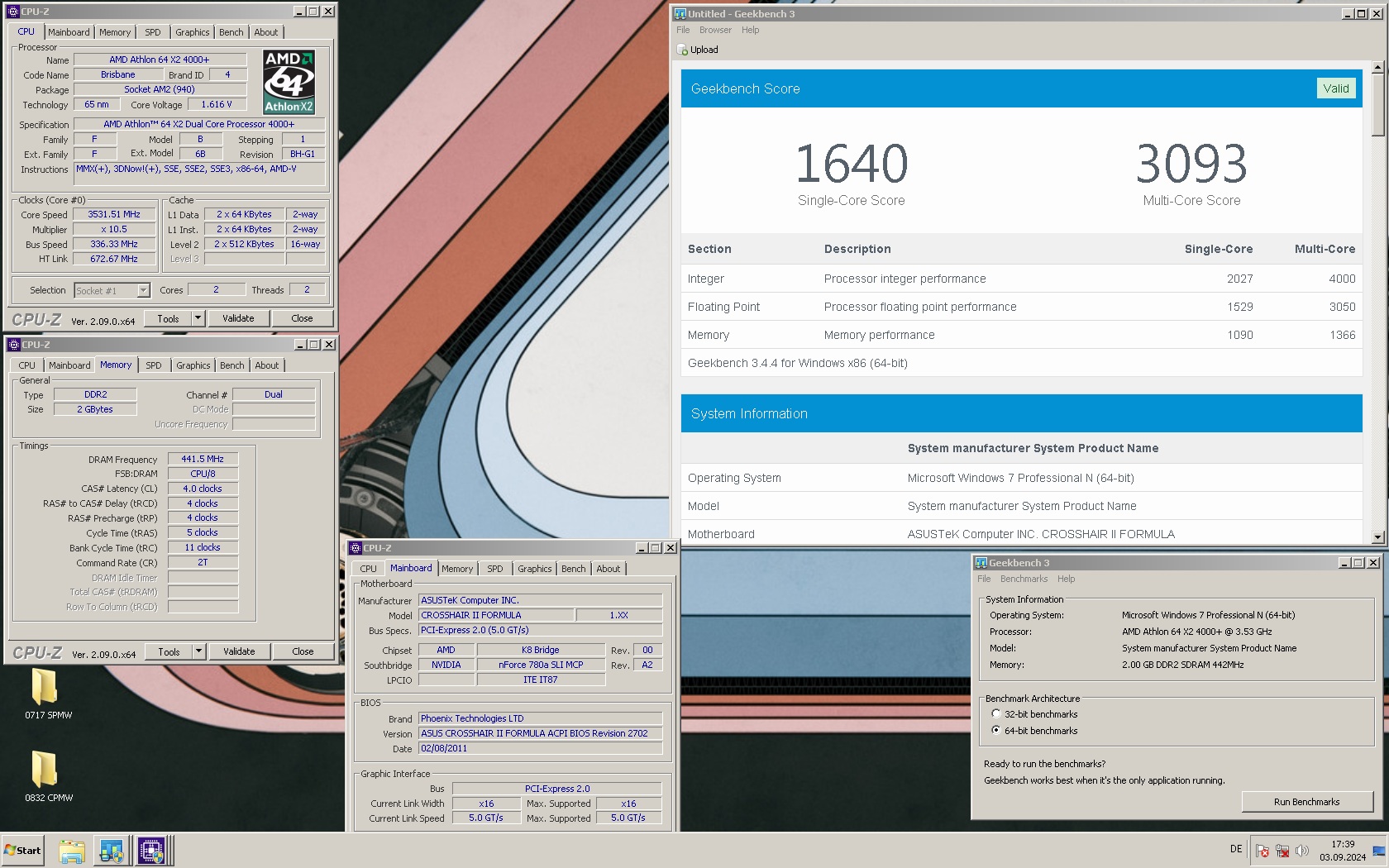Screen dimensions: 1389x868
Task: Click Close in the Memory CPU-Z window
Action: pos(303,651)
